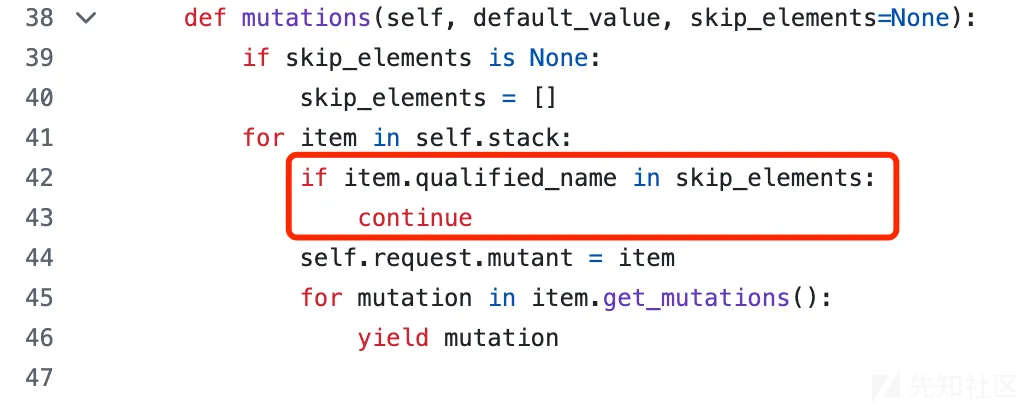Viewport: 1034px width, 406px height.
Task: Select line number 44
Action: 39,258
